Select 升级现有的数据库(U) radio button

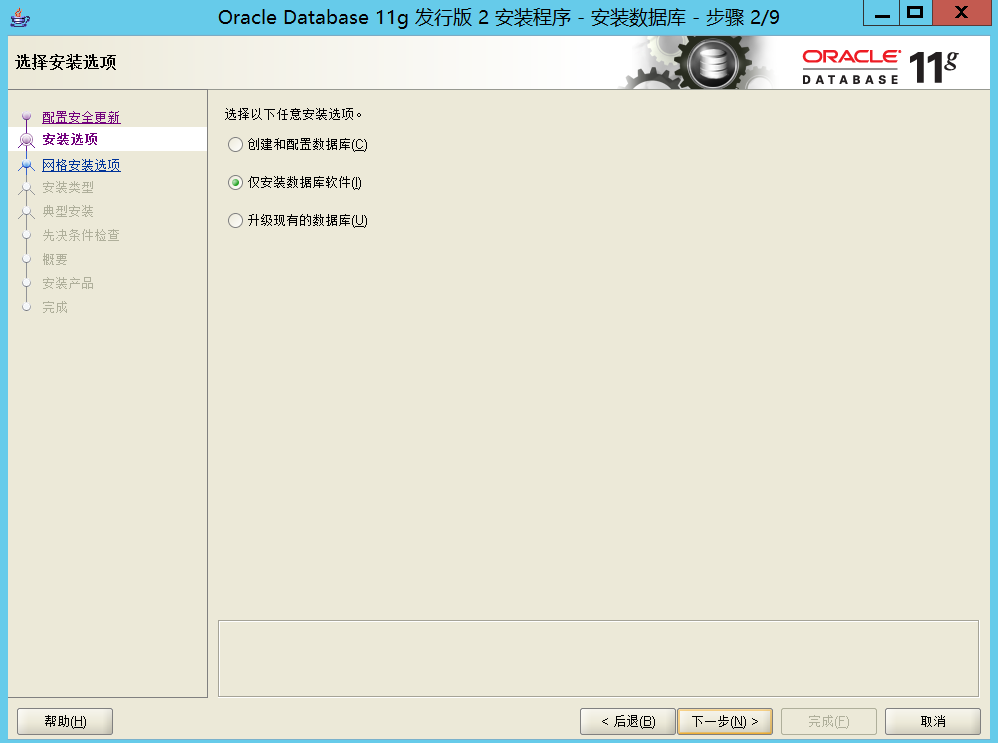coord(235,220)
